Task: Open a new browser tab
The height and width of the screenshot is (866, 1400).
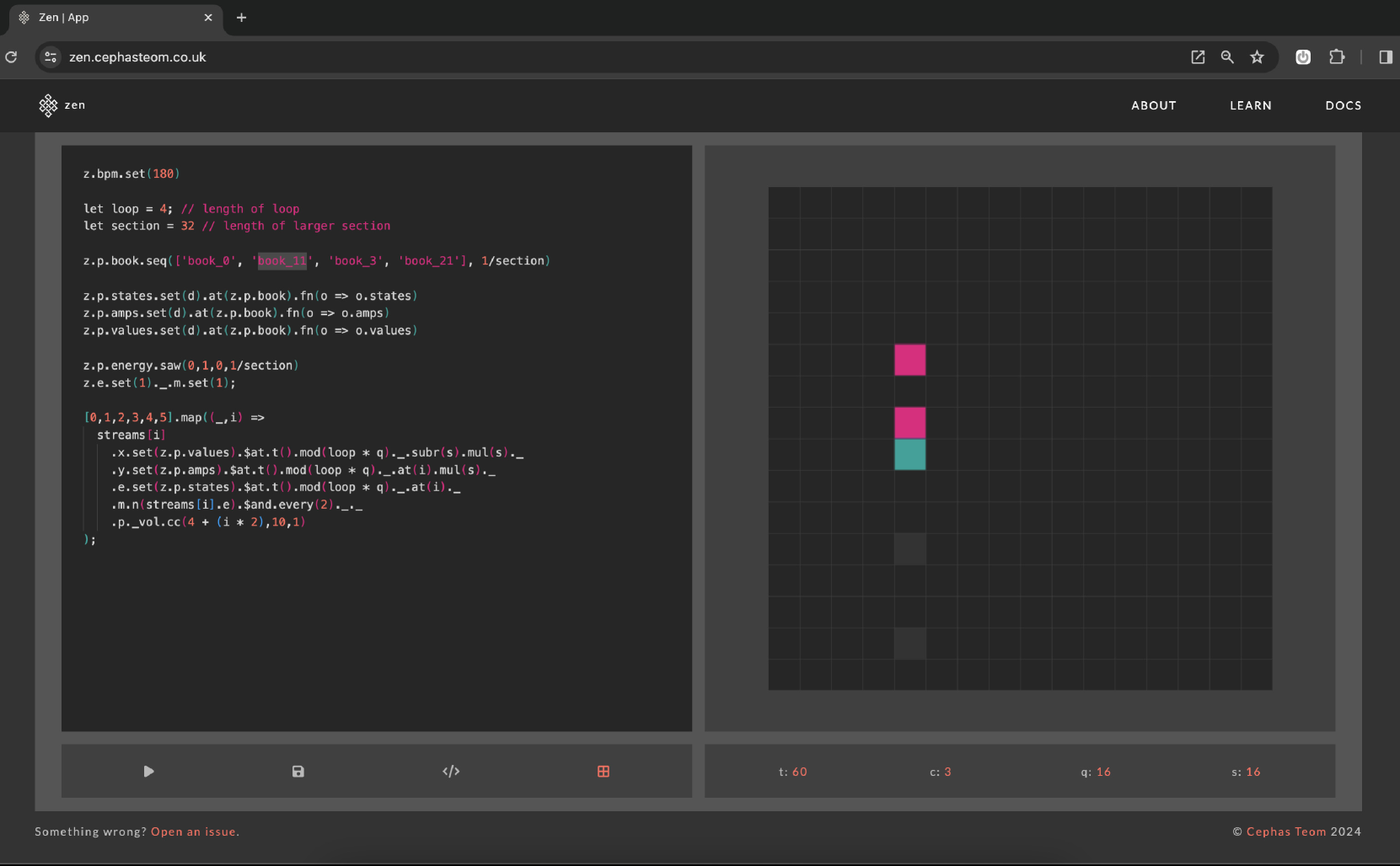Action: tap(241, 18)
